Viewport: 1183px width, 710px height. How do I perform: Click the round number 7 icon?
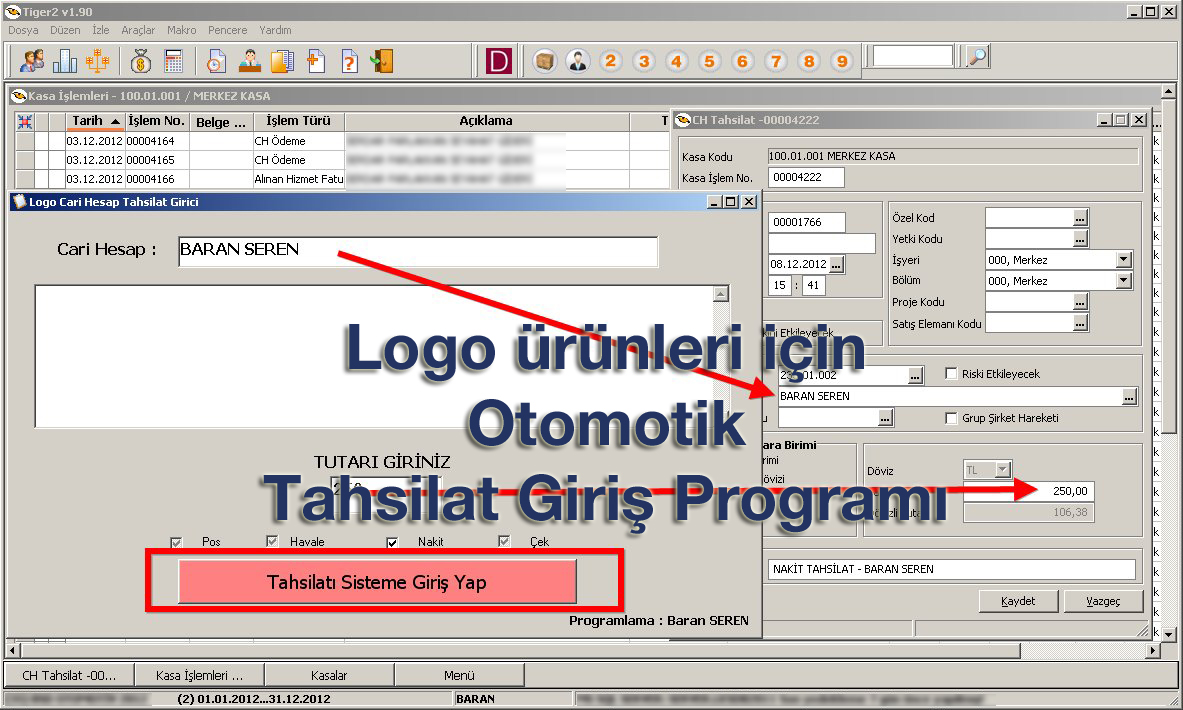pyautogui.click(x=776, y=61)
